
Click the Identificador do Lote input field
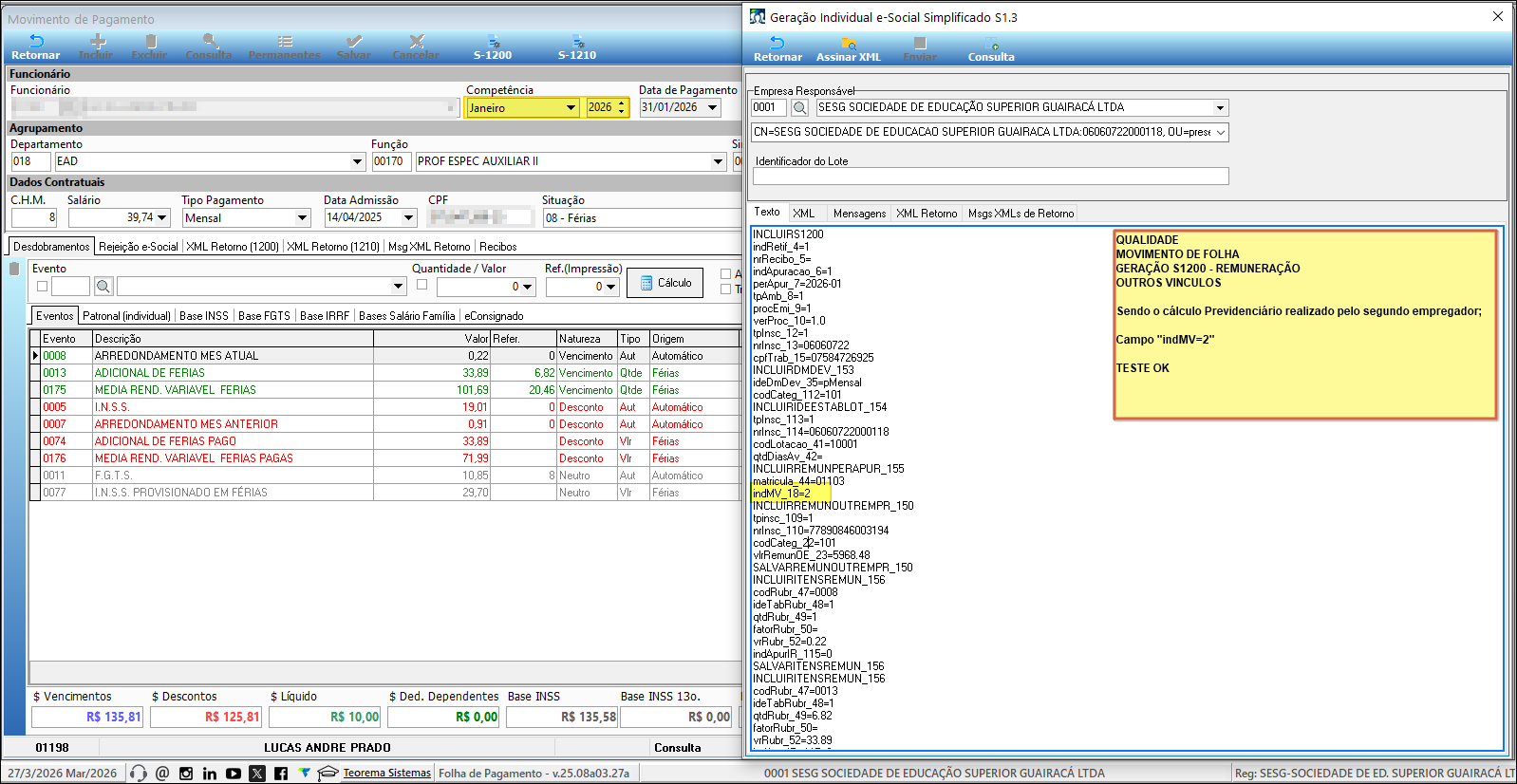coord(990,177)
